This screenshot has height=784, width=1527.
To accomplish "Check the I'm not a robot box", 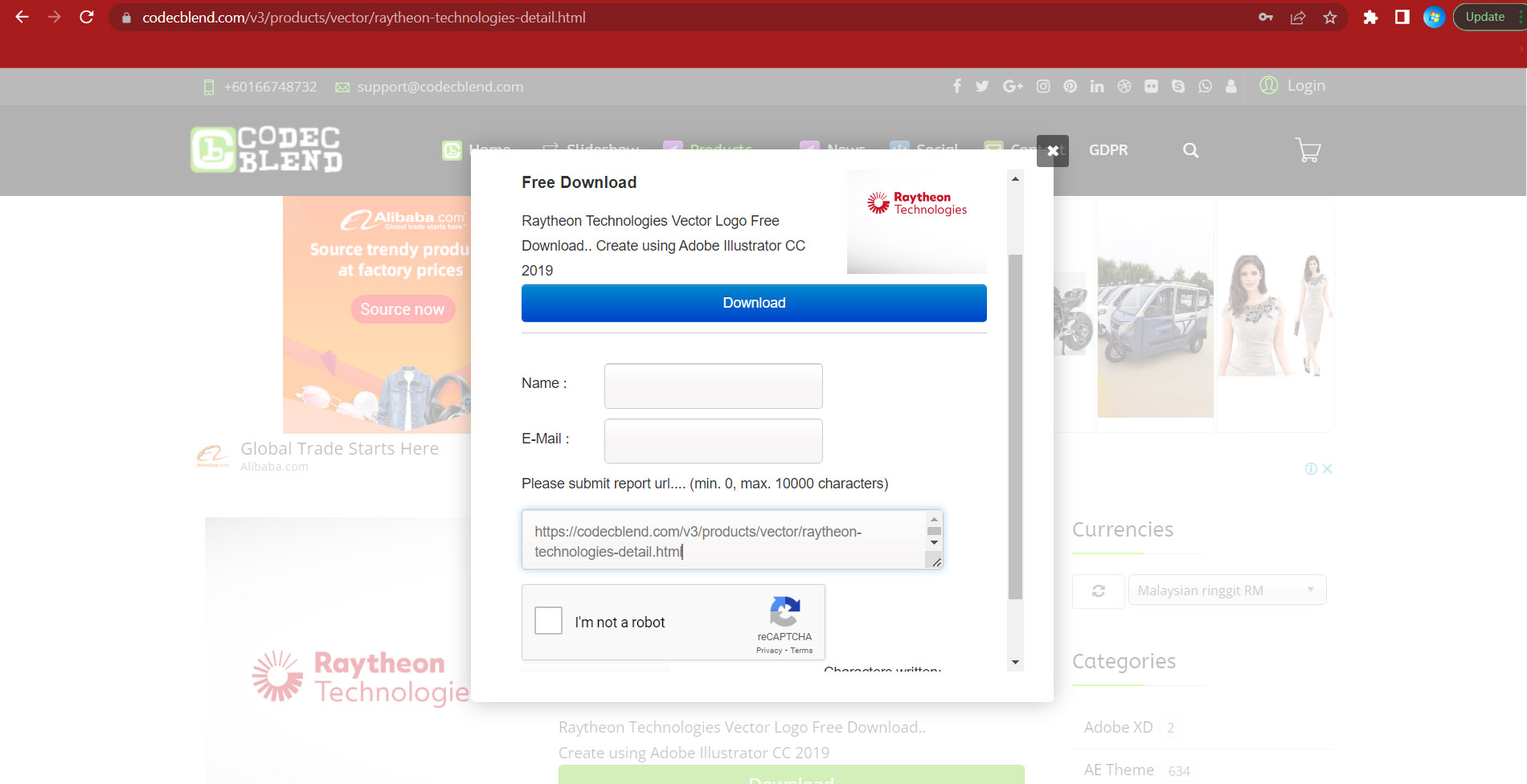I will tap(549, 621).
